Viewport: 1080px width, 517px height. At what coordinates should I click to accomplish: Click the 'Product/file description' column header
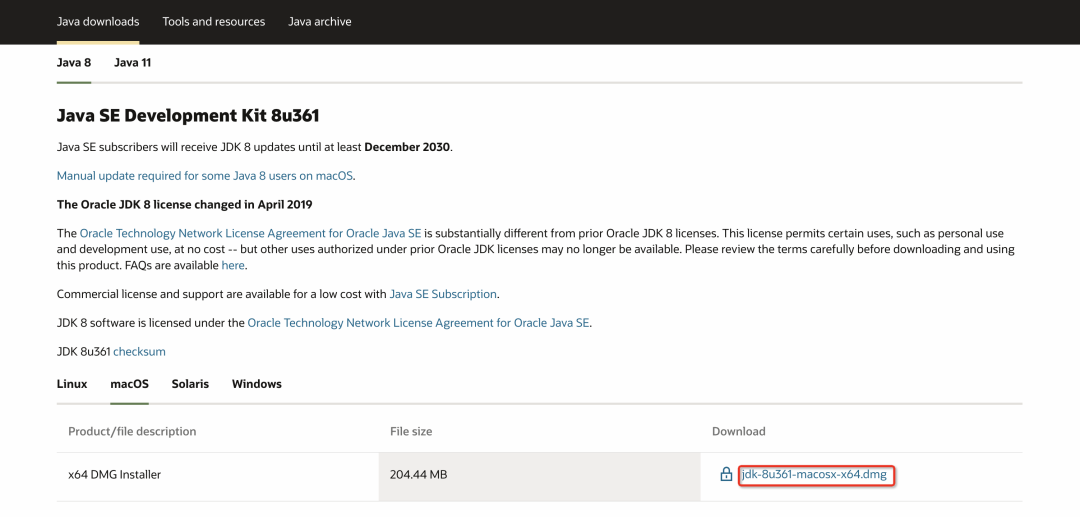tap(132, 431)
